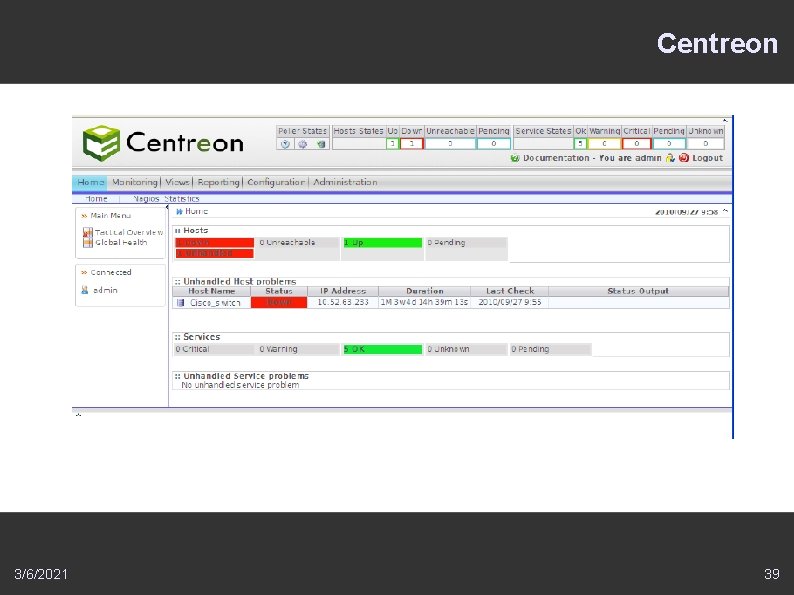
Task: Open the Home tab
Action: 90,182
